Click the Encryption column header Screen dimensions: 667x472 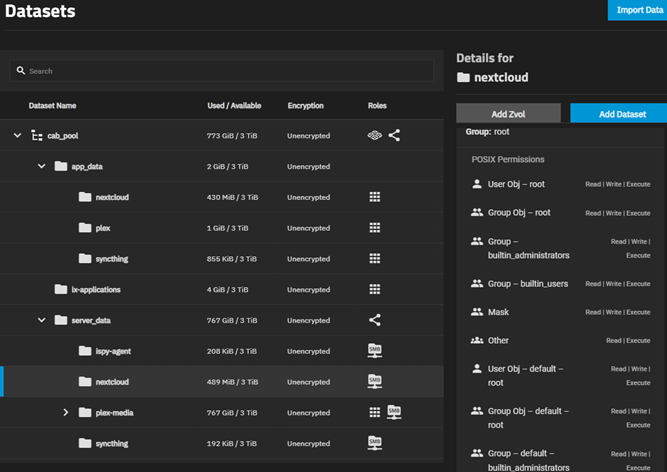[x=305, y=105]
